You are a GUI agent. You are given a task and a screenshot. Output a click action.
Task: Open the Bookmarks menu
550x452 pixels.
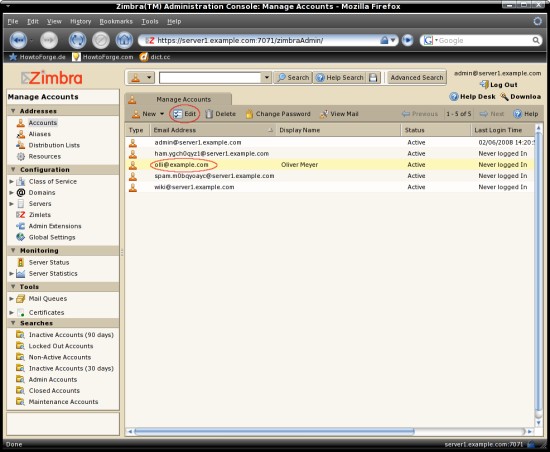point(116,21)
